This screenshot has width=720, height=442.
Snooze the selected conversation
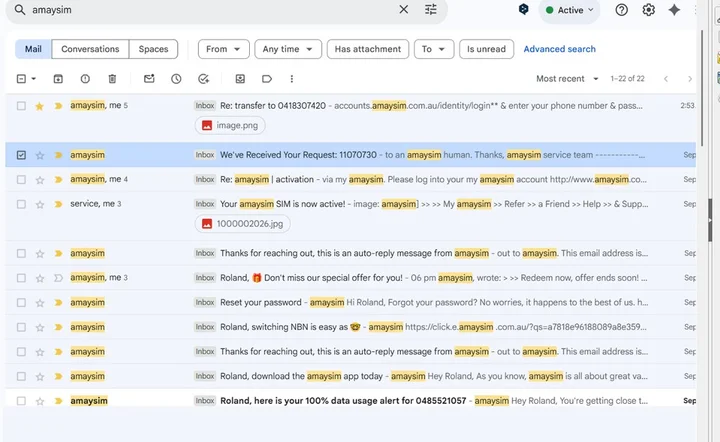(x=176, y=79)
